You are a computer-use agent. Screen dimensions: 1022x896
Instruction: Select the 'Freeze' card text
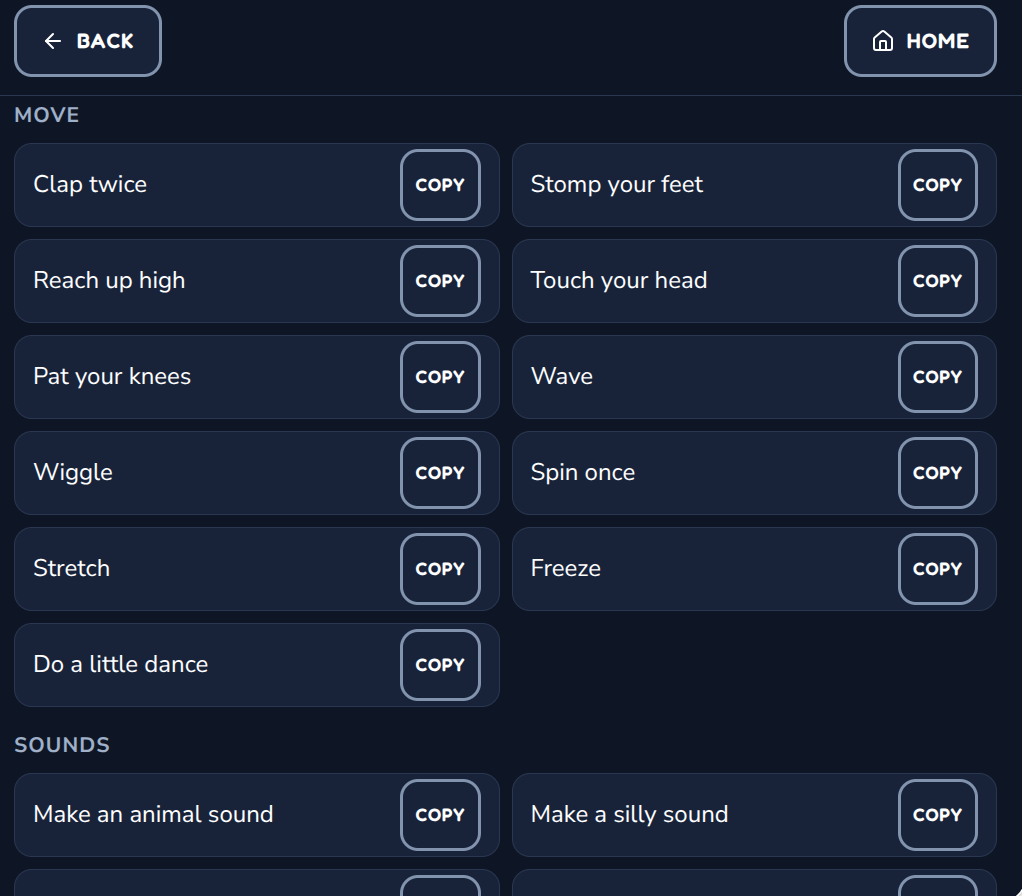[x=566, y=568]
